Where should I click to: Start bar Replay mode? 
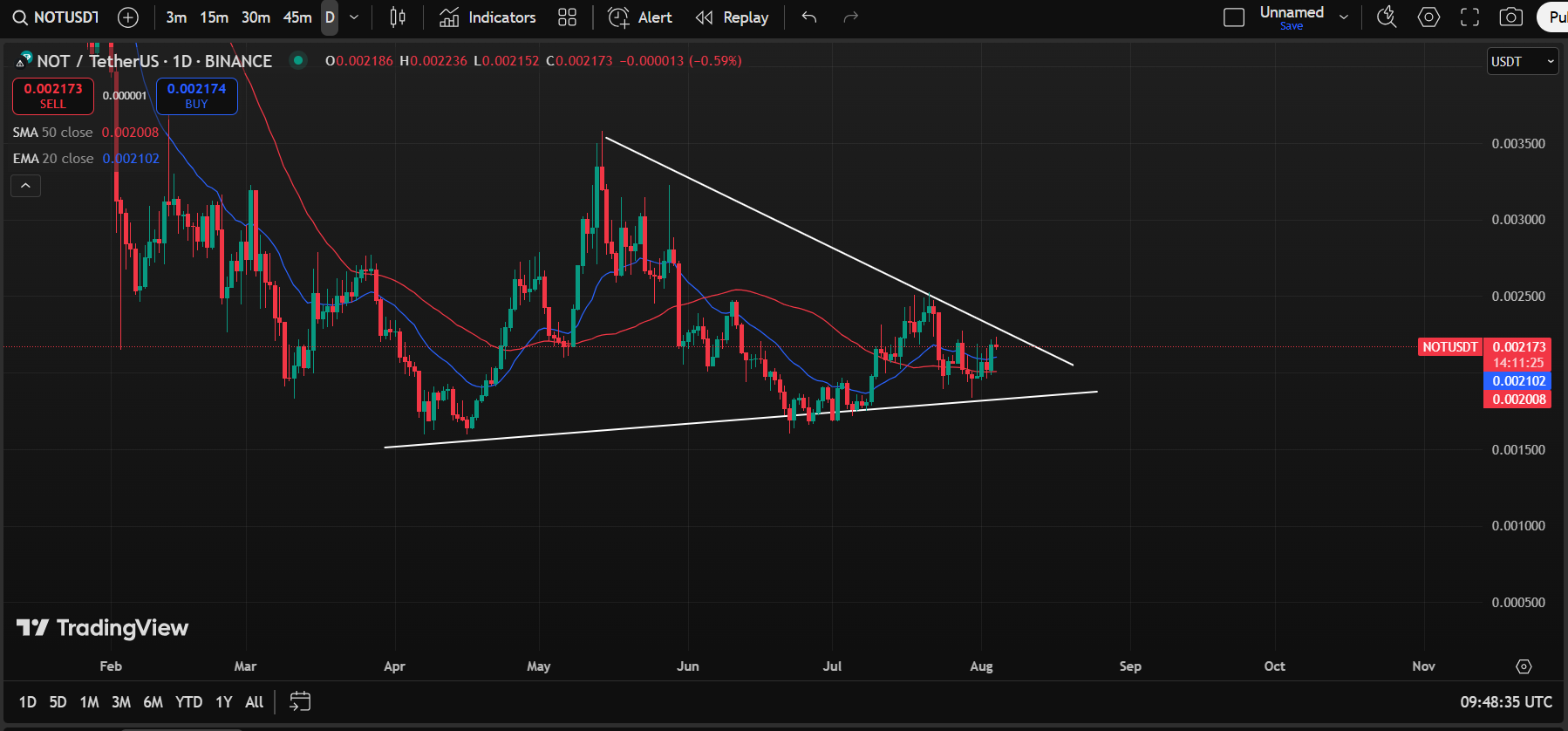[732, 17]
